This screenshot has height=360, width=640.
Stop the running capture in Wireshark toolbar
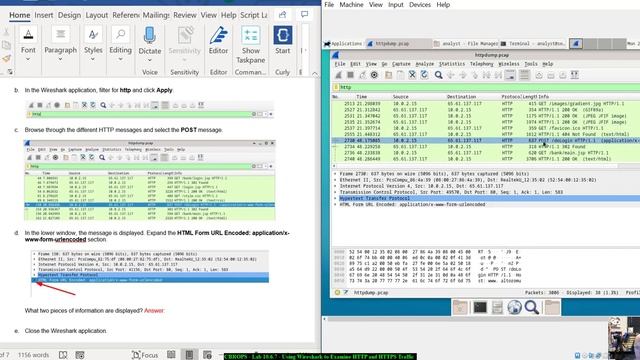[350, 75]
